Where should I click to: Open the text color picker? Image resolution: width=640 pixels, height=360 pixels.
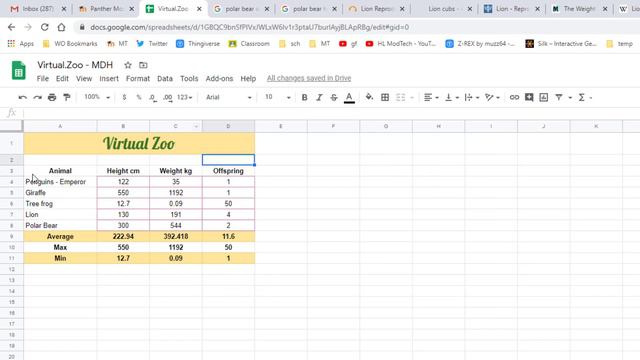pyautogui.click(x=349, y=98)
